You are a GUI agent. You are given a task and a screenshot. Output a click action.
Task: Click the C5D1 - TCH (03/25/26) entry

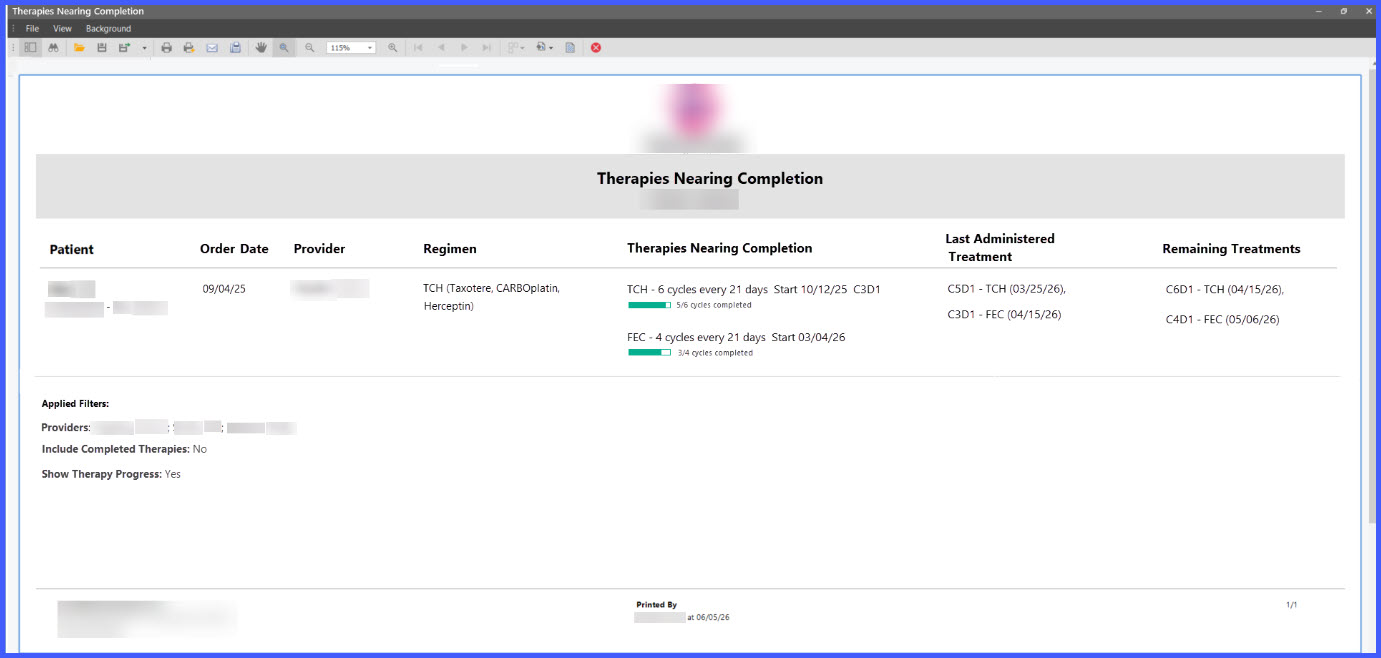pos(1007,289)
